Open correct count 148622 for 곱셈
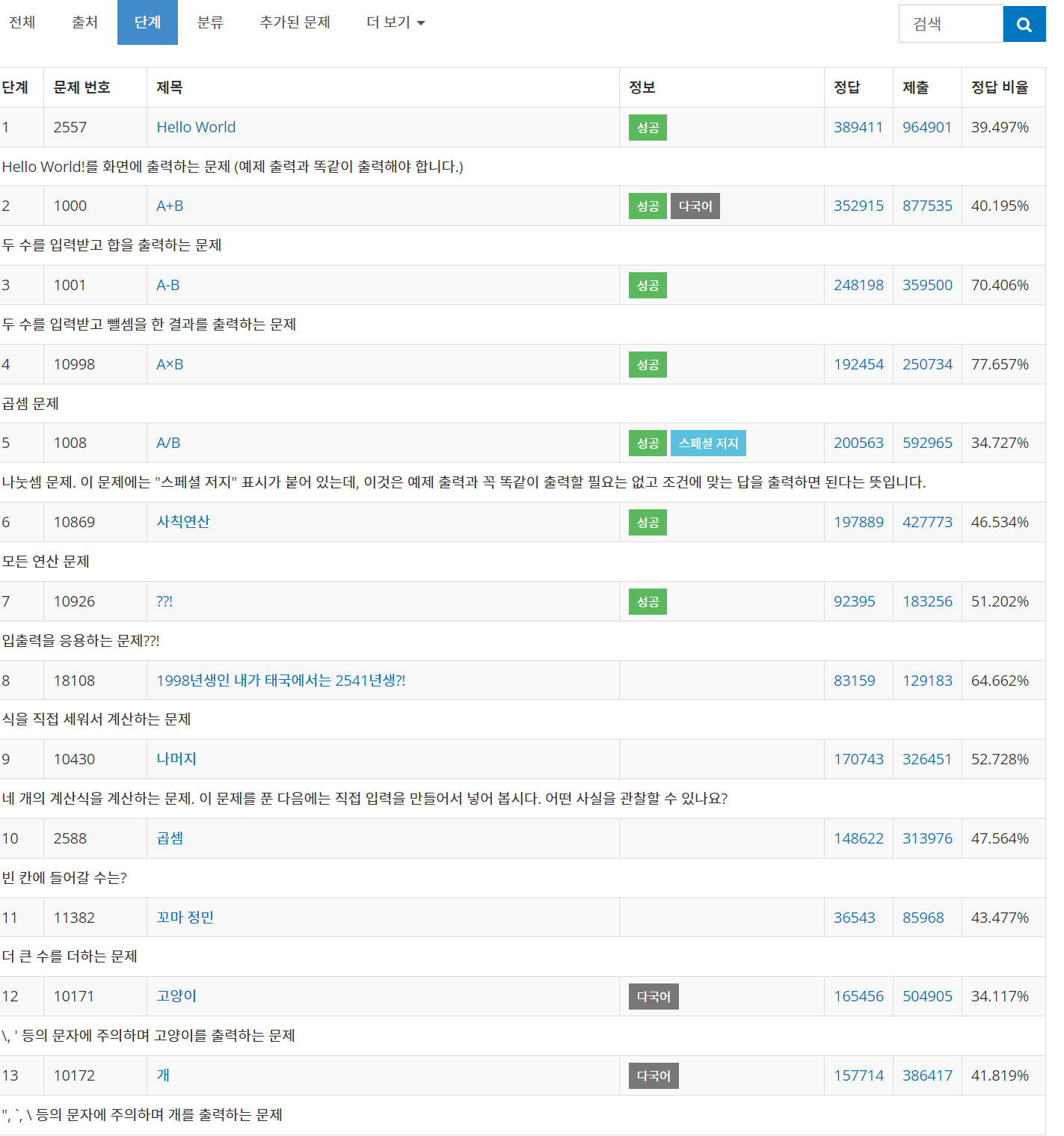Image resolution: width=1064 pixels, height=1136 pixels. [858, 838]
